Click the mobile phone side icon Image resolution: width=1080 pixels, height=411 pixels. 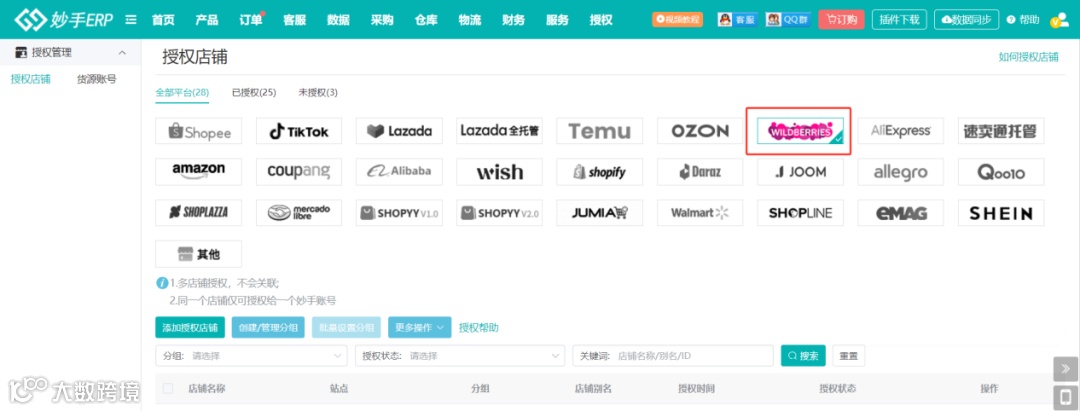pos(1066,397)
